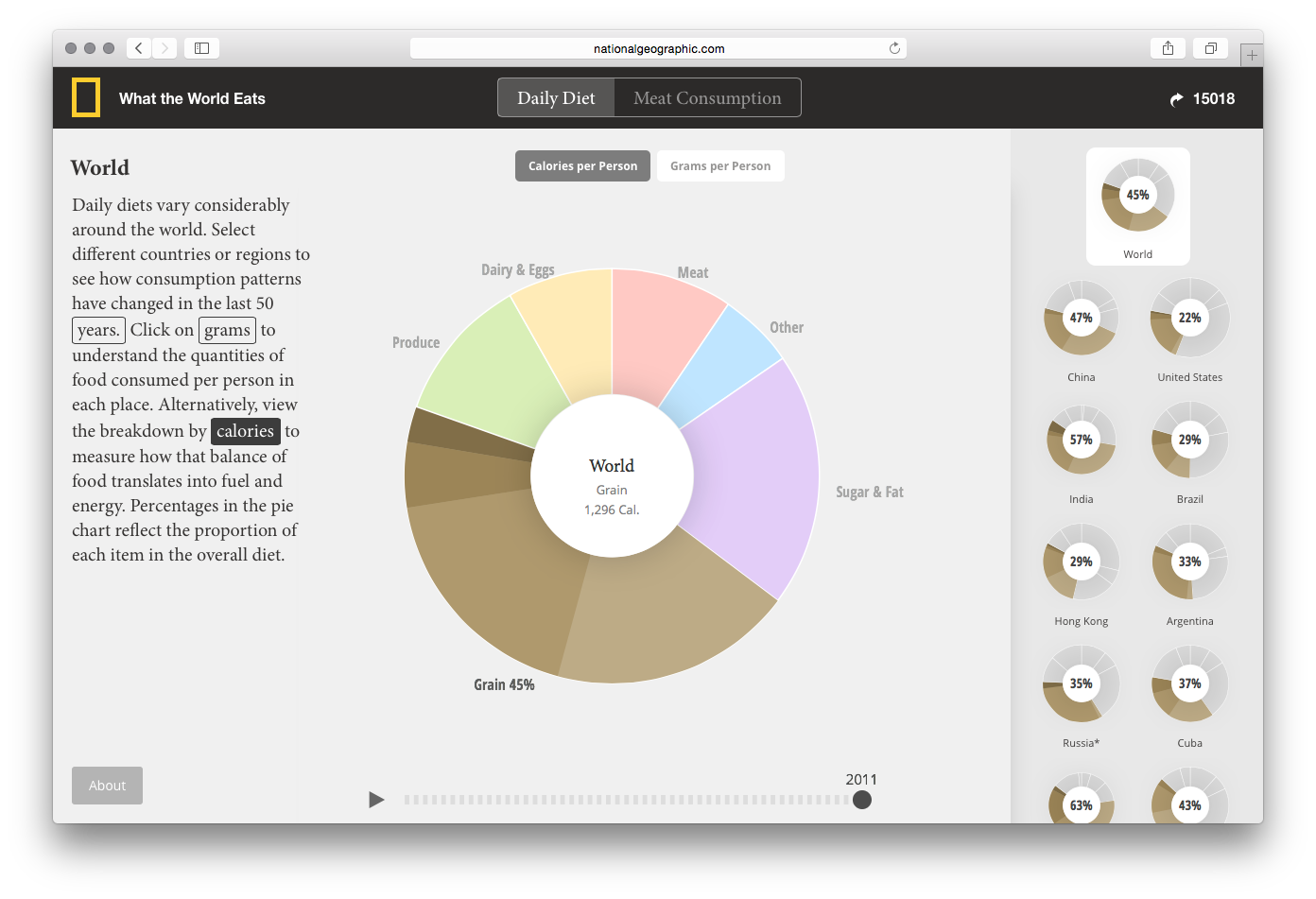
Task: Select the China donut chart thumbnail
Action: [x=1081, y=319]
